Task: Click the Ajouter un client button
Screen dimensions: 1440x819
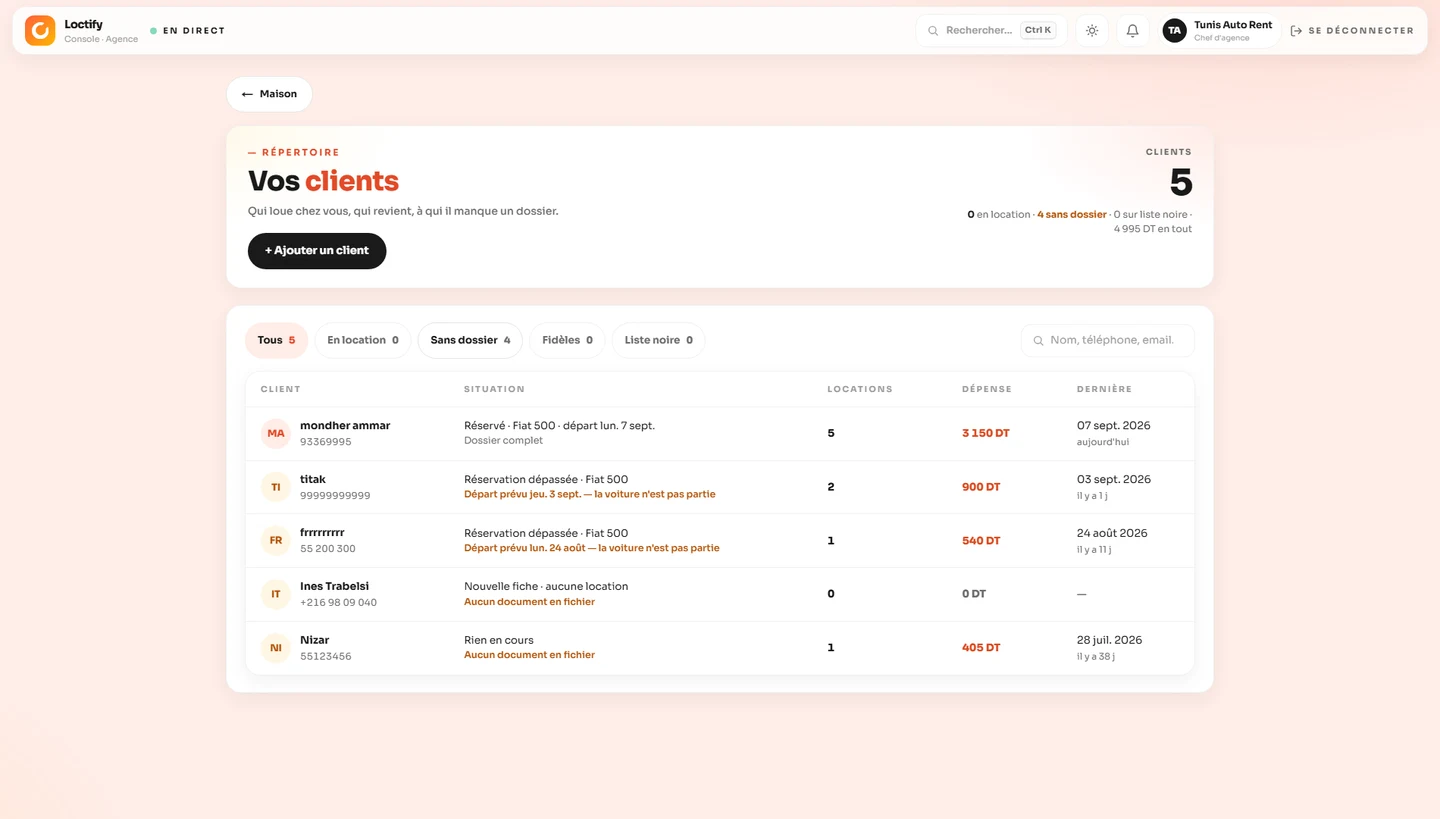Action: [x=317, y=251]
